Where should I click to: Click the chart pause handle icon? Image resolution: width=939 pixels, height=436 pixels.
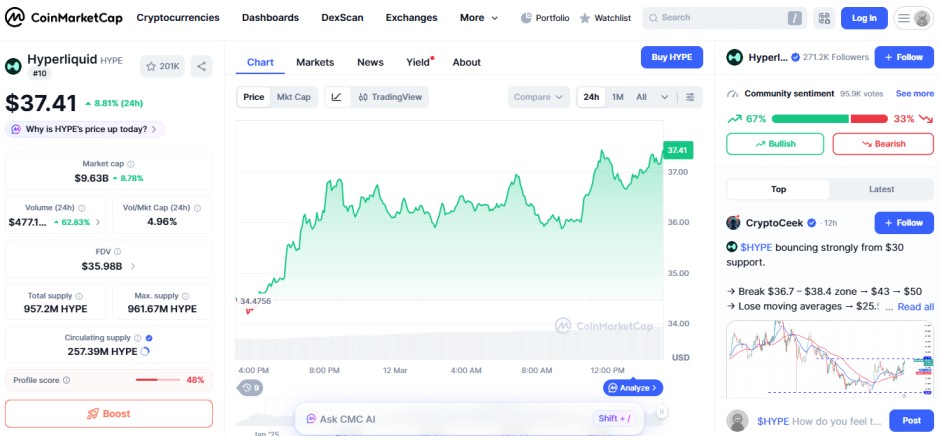point(662,411)
